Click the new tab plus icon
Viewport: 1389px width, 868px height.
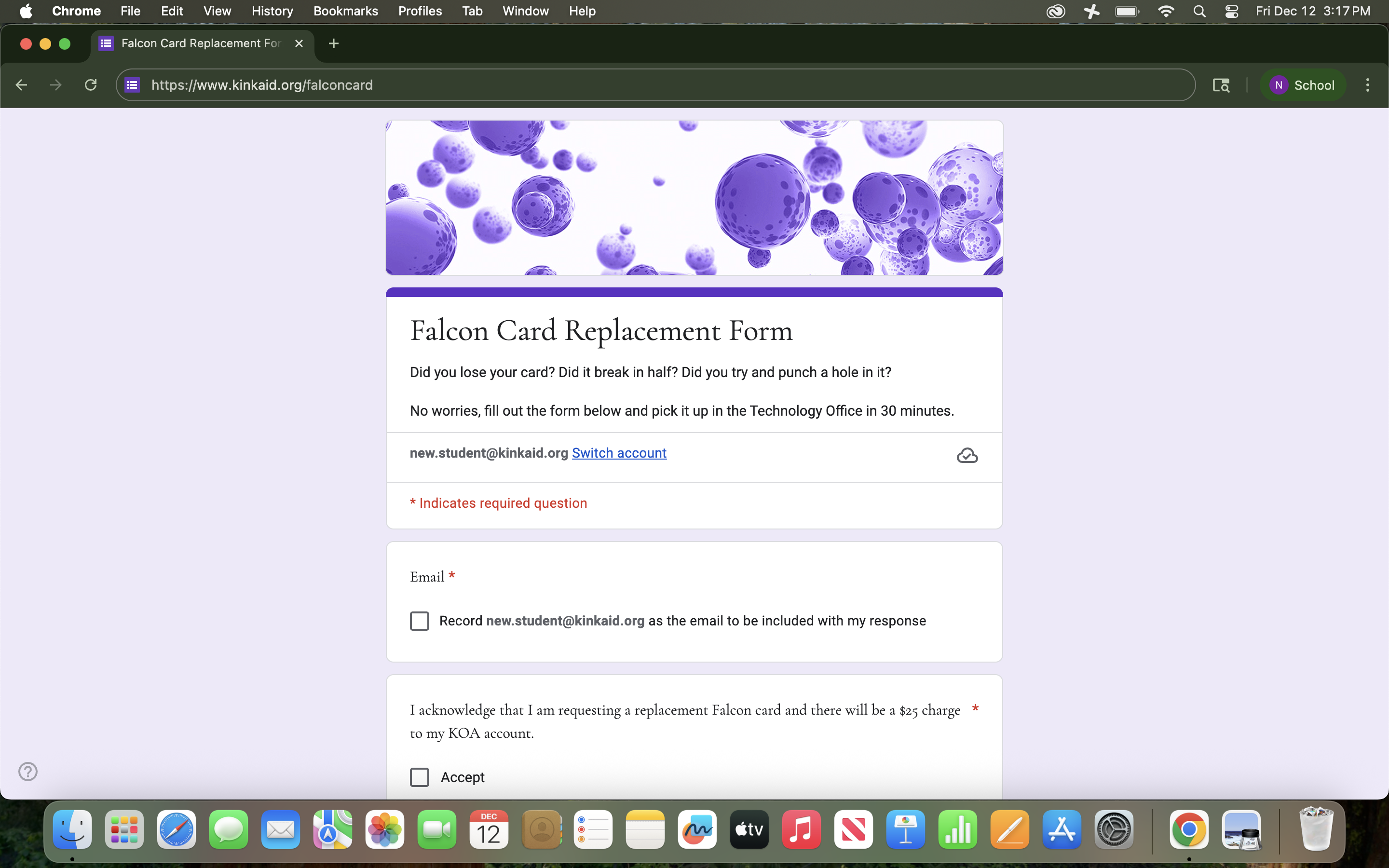tap(333, 43)
